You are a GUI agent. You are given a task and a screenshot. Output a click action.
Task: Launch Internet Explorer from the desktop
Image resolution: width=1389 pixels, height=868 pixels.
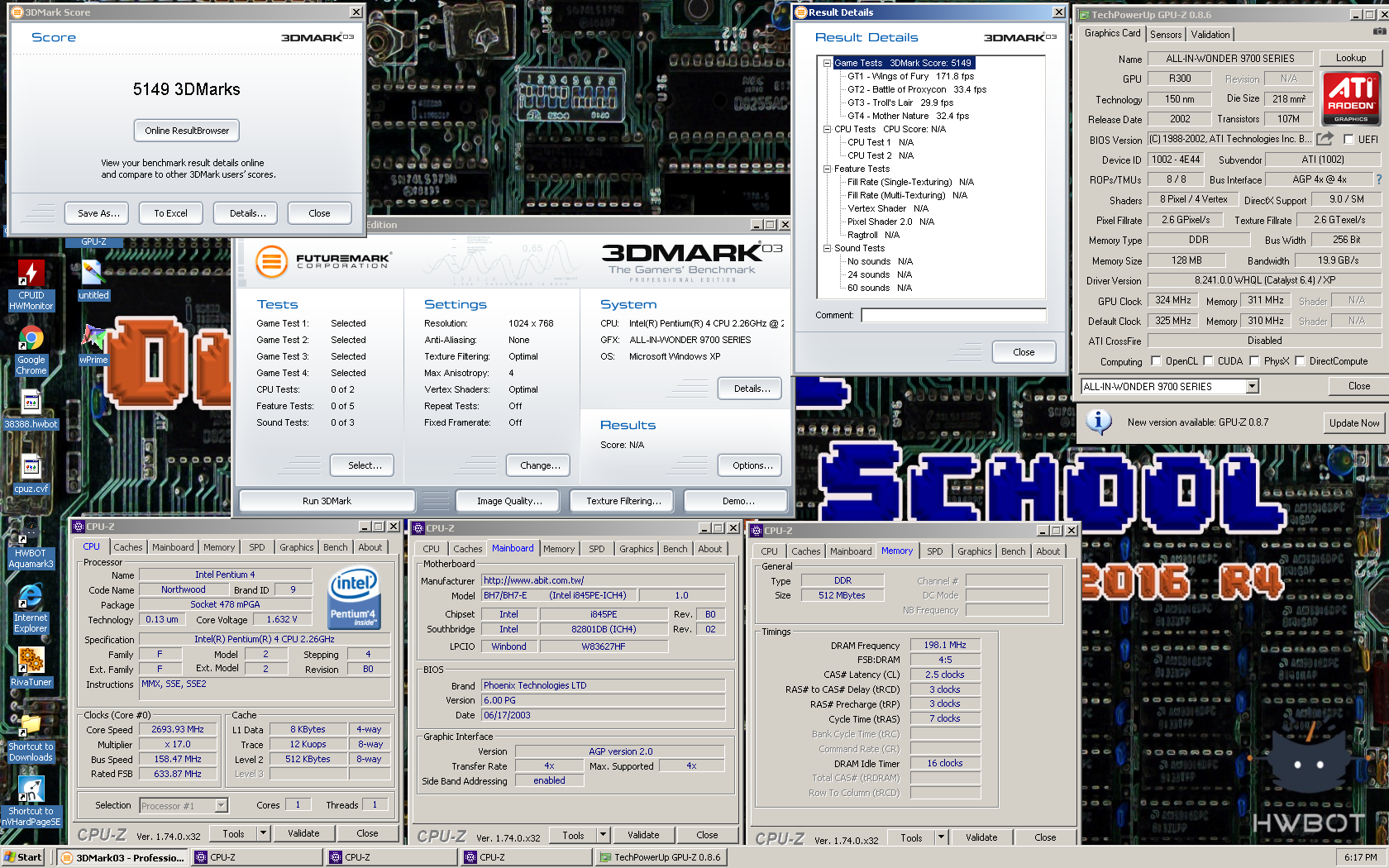pyautogui.click(x=31, y=609)
